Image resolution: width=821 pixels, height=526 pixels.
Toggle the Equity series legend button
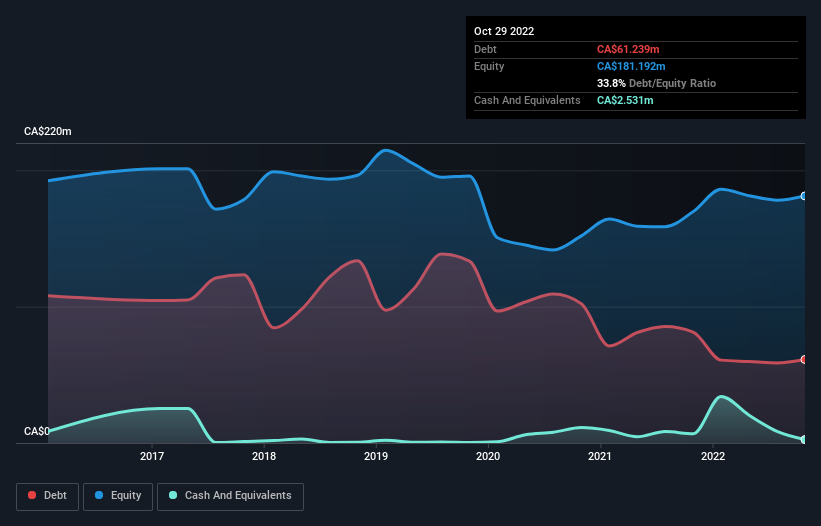118,496
